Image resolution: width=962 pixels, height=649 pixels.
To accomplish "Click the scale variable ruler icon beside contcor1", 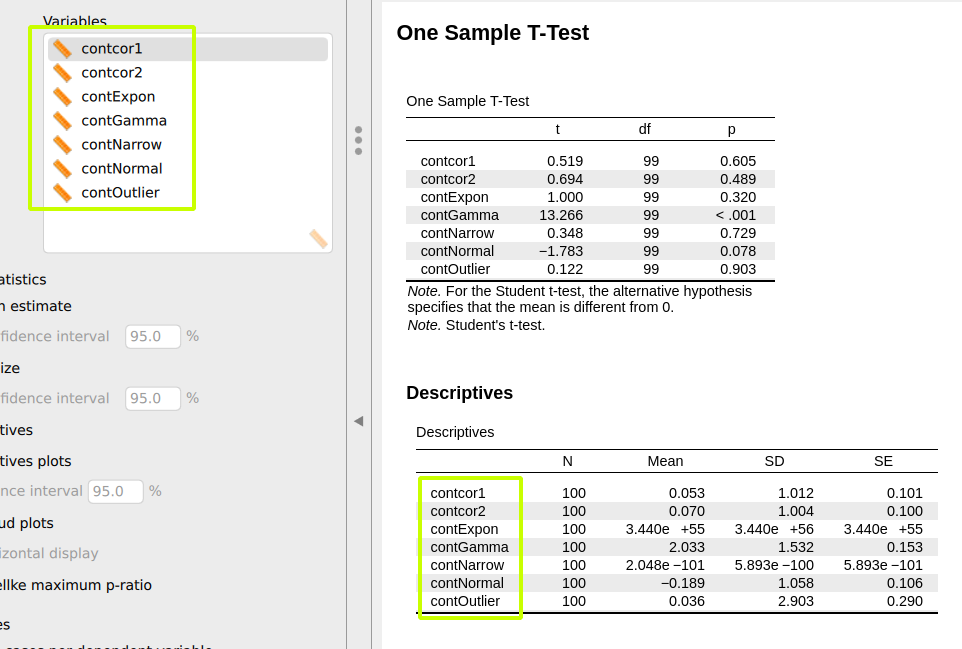I will [x=63, y=48].
